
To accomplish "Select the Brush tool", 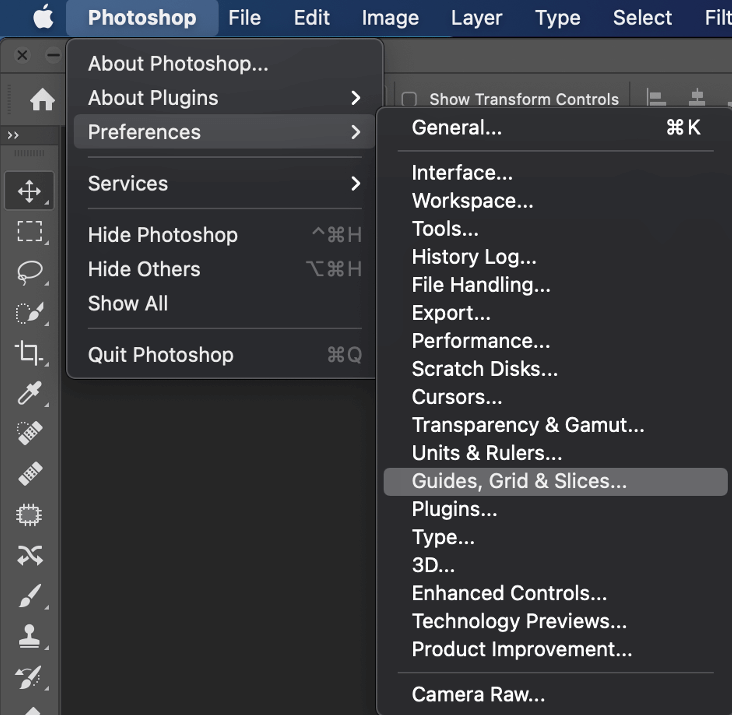I will [x=30, y=596].
